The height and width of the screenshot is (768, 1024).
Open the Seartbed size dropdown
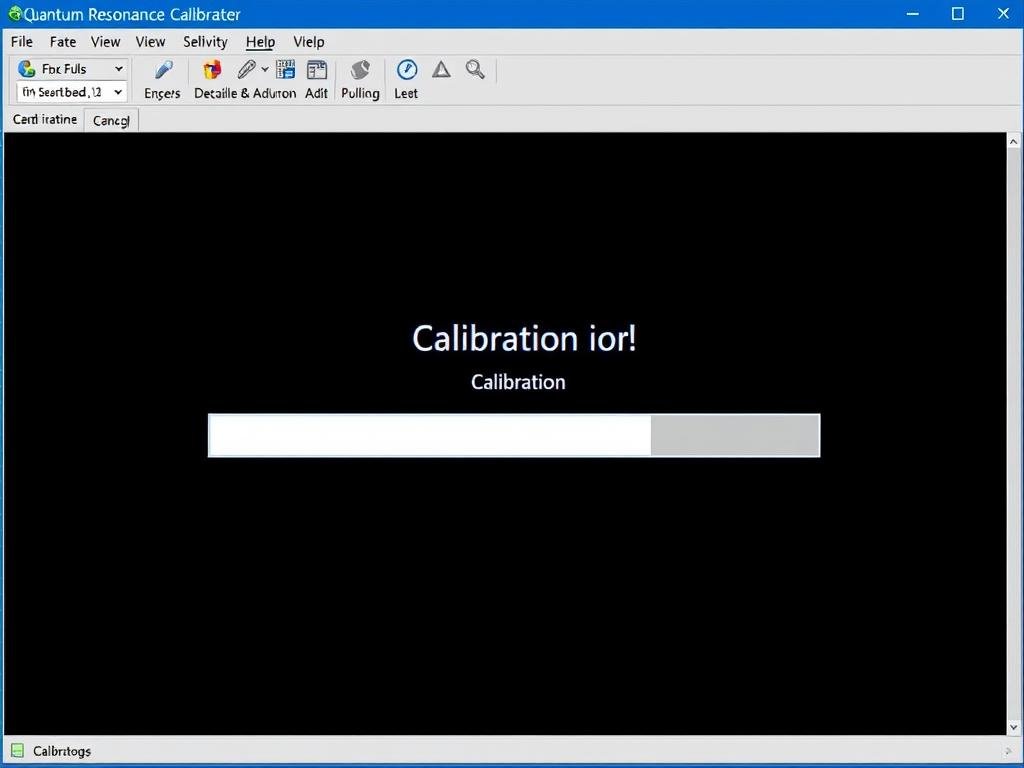tap(118, 92)
